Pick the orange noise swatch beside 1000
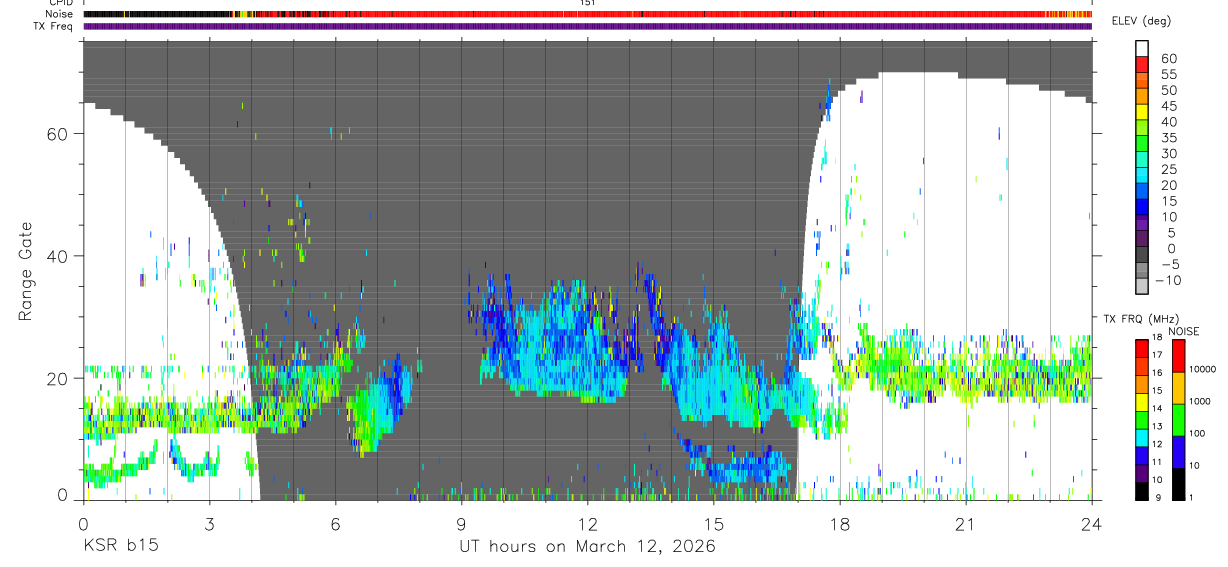Viewport: 1228px width, 567px height. pyautogui.click(x=1178, y=388)
